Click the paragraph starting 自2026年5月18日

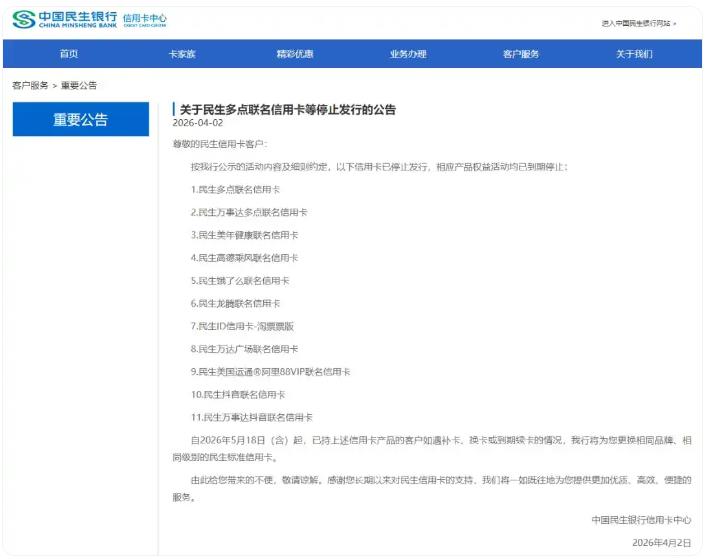pos(432,449)
